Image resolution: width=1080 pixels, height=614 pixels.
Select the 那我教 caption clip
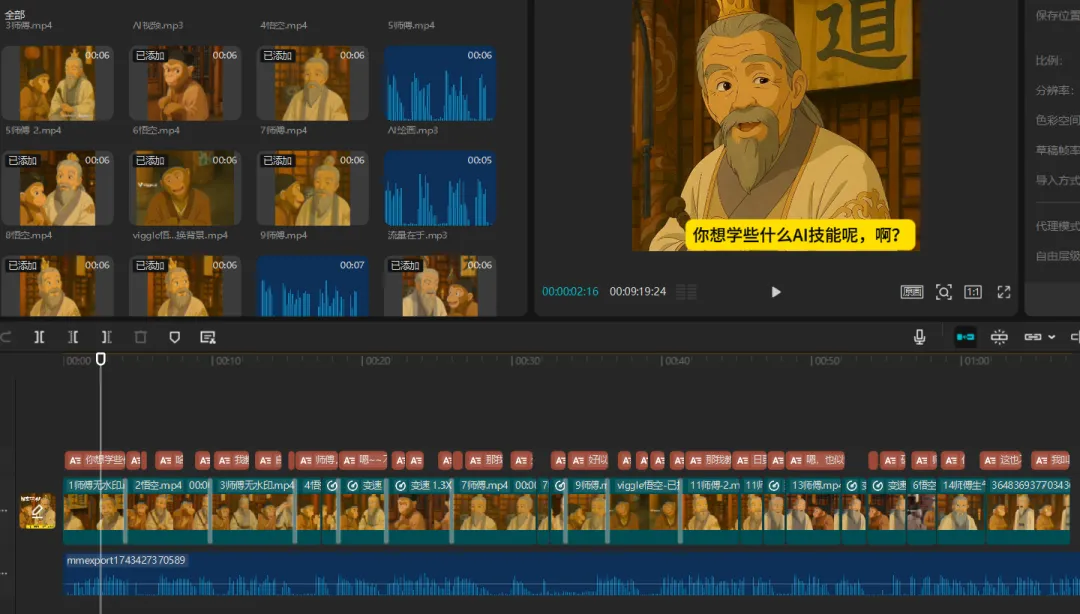709,460
